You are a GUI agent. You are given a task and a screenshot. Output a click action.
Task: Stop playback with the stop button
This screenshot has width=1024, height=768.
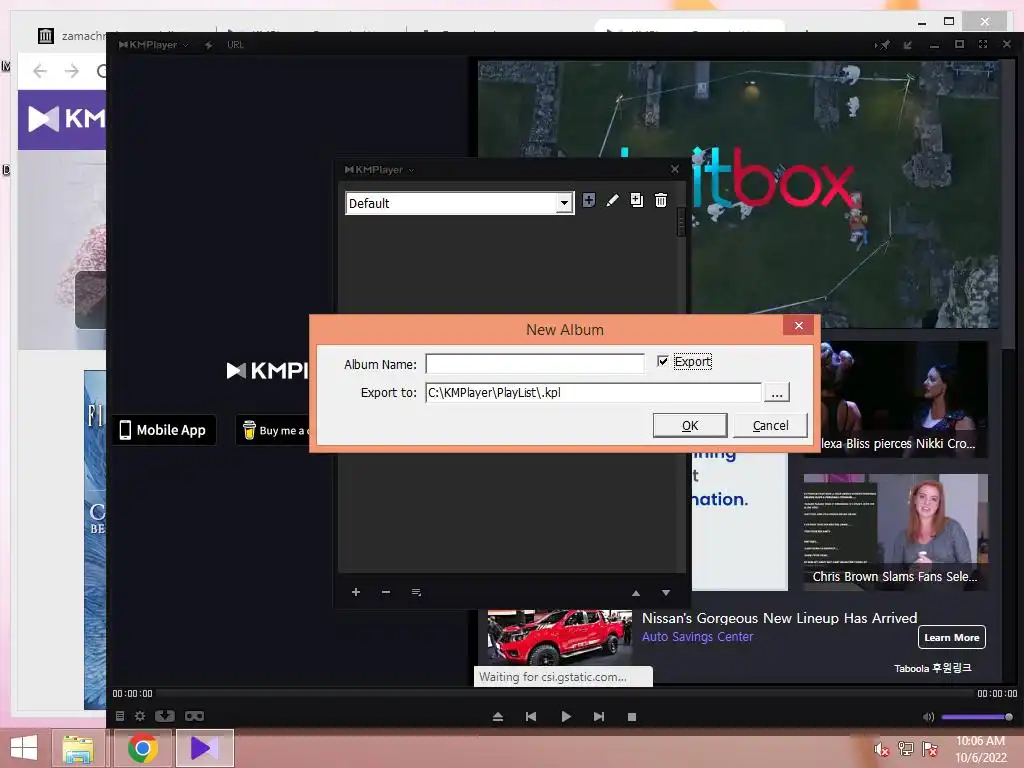click(632, 717)
